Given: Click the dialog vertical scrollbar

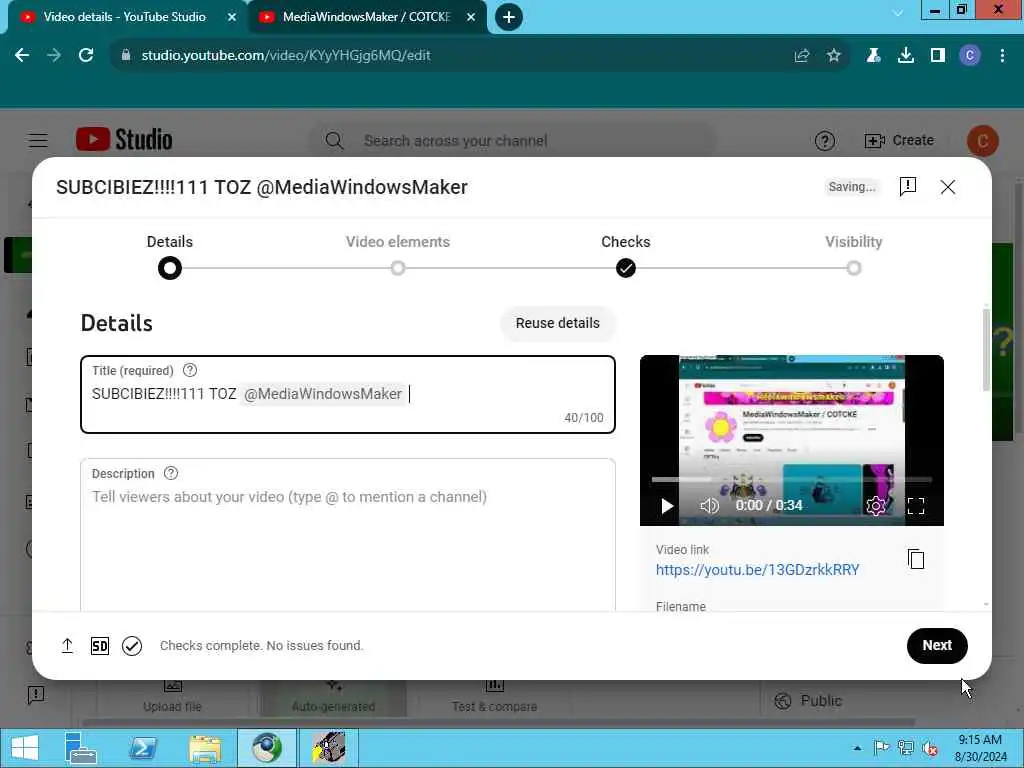Looking at the screenshot, I should [985, 351].
